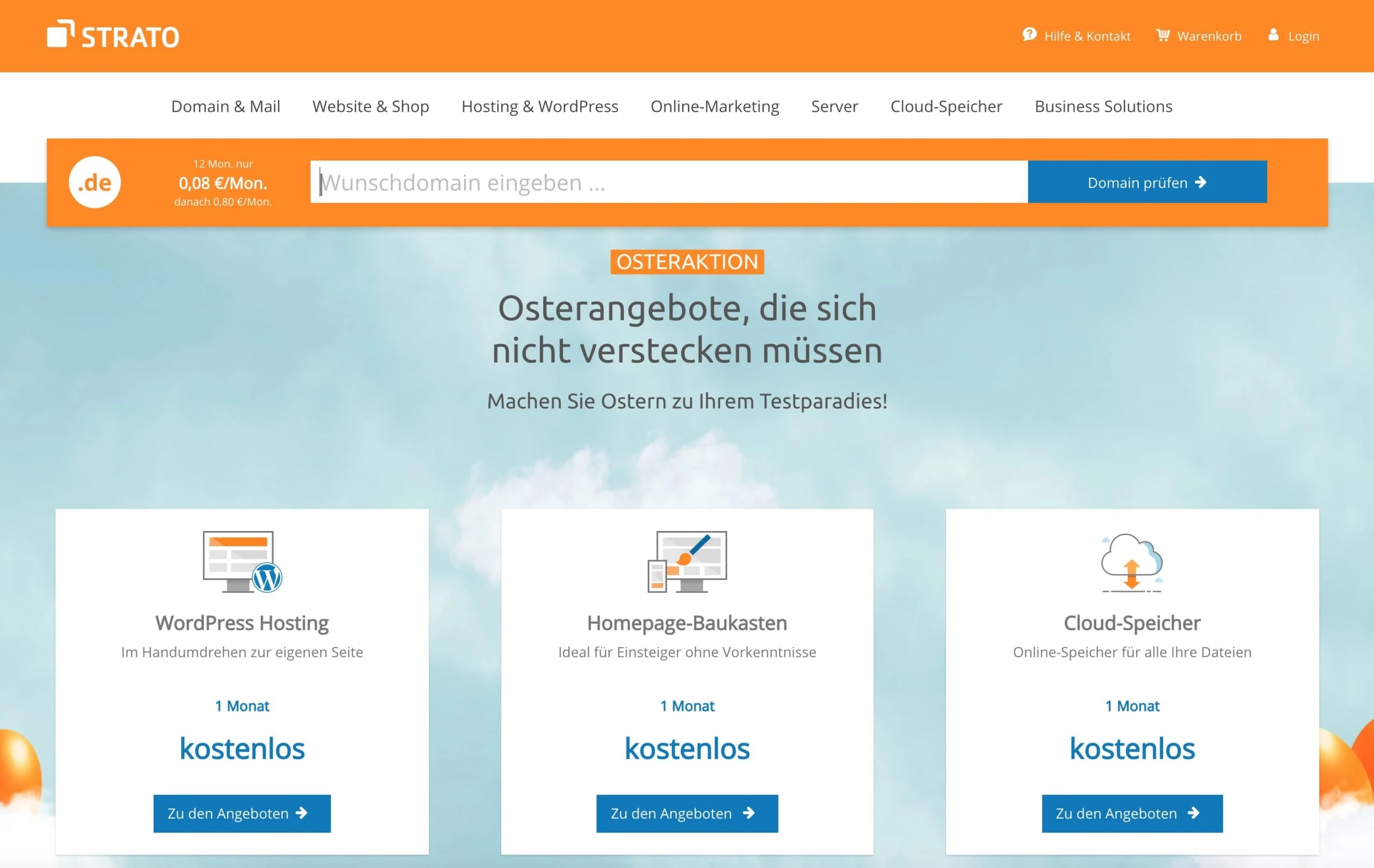Click the 12 Mon. nur label
The width and height of the screenshot is (1374, 868).
(x=223, y=164)
